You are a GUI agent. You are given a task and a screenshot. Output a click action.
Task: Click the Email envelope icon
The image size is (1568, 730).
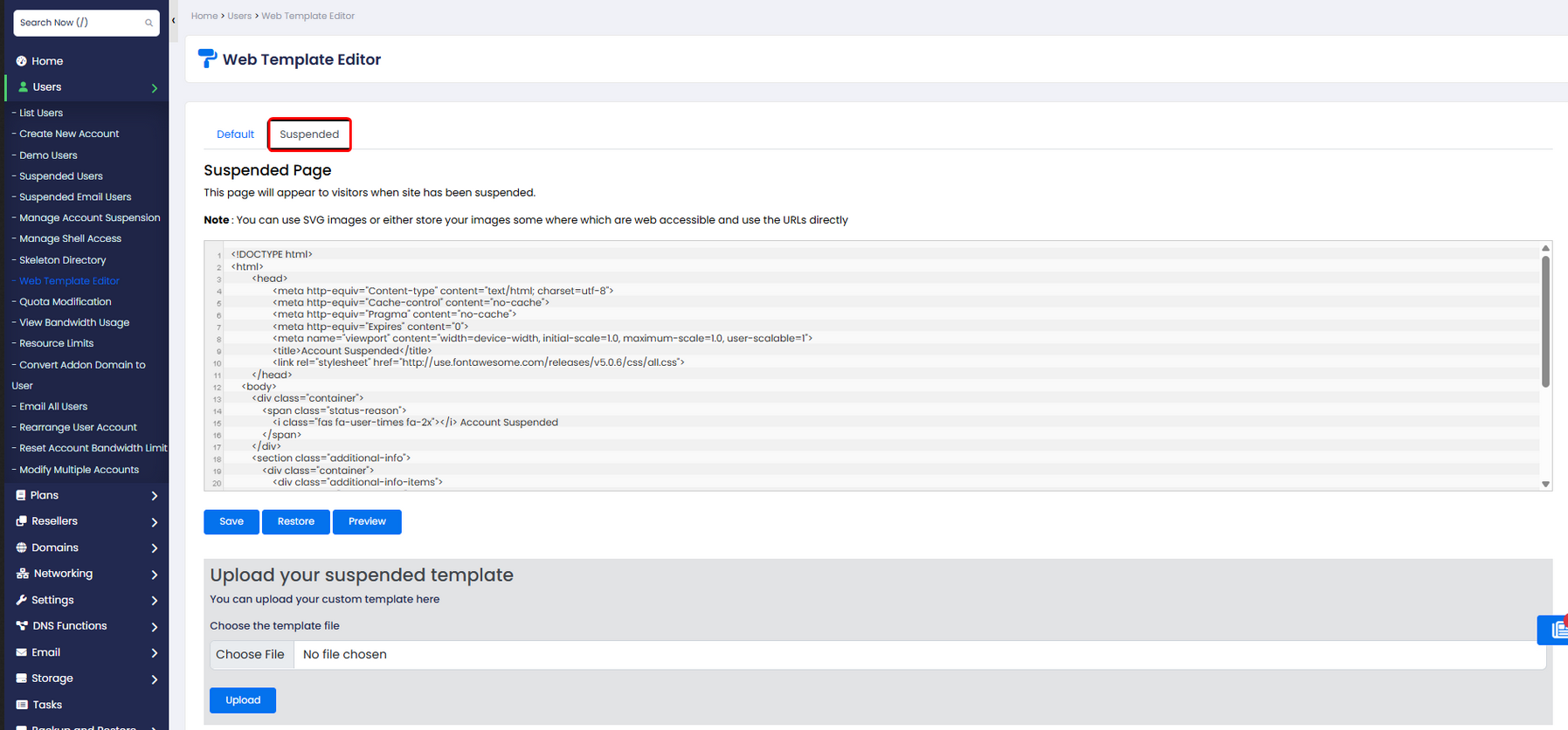click(x=22, y=652)
